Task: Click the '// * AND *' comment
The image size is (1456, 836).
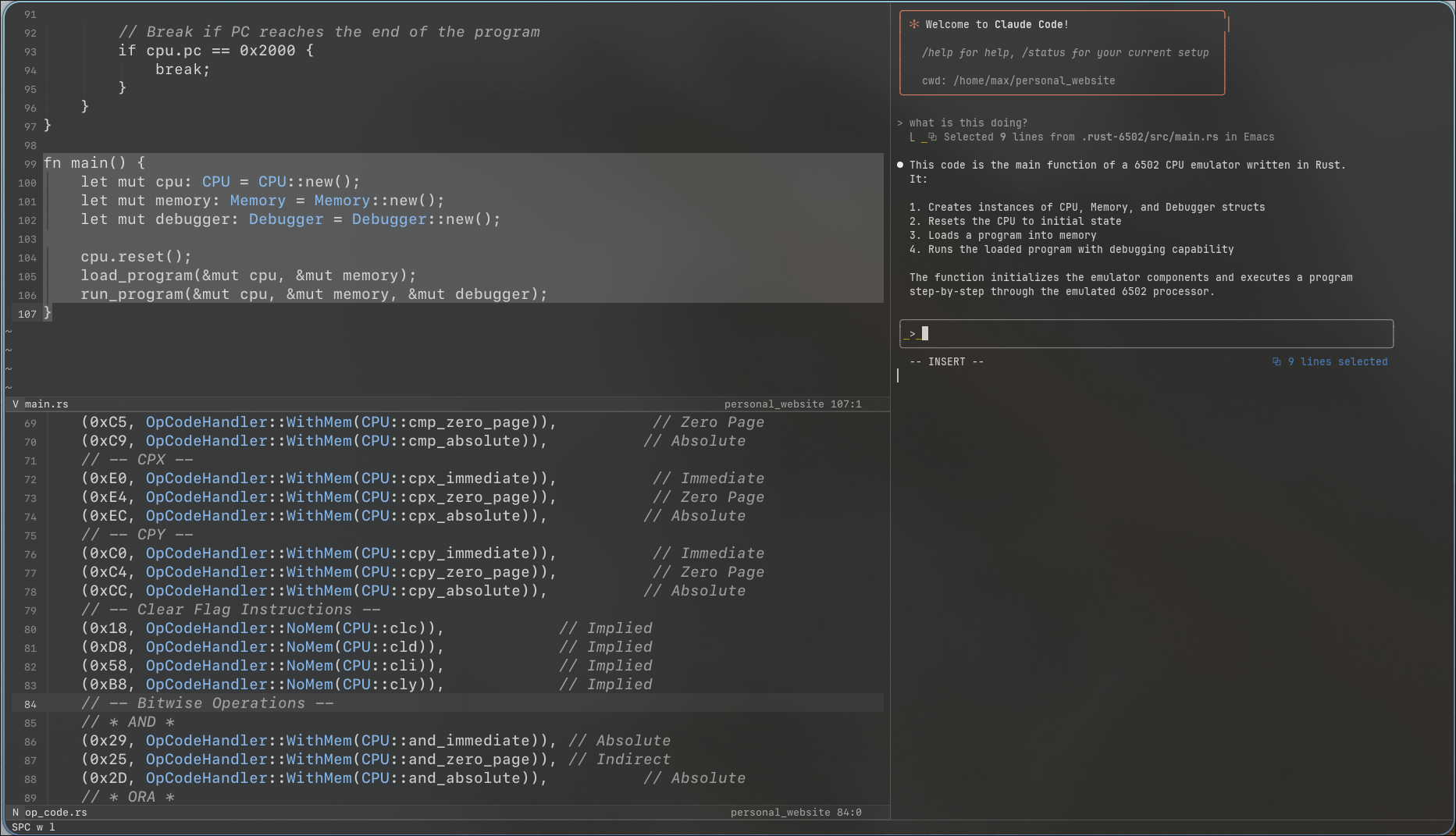Action: (128, 721)
